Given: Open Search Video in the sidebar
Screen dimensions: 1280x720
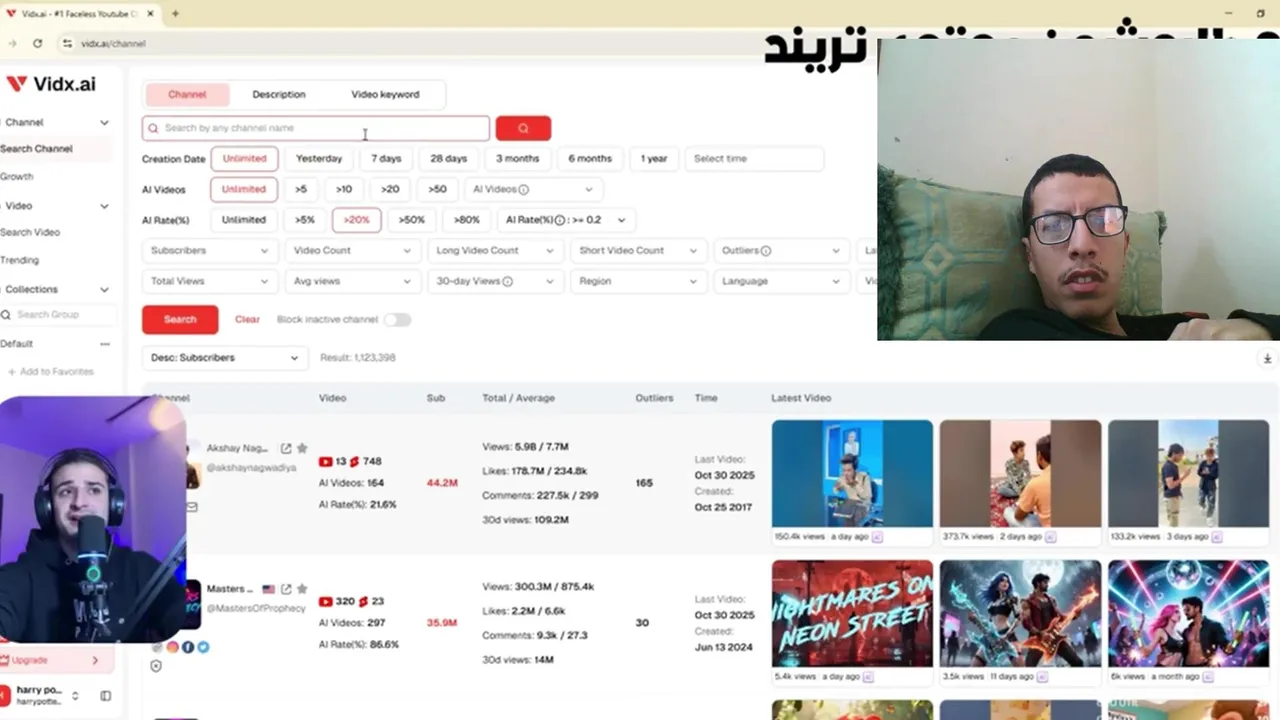Looking at the screenshot, I should (x=30, y=232).
